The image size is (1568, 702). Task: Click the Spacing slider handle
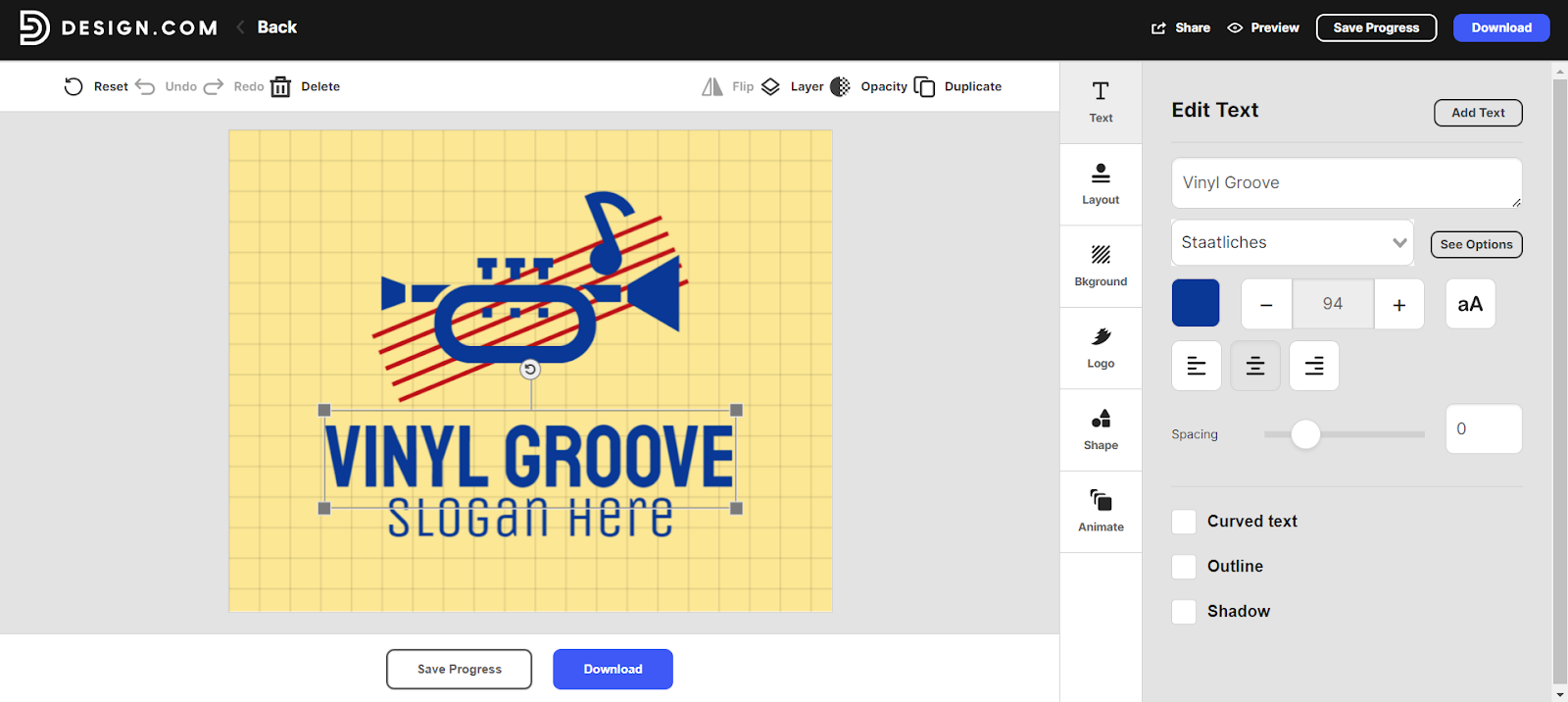click(1305, 434)
